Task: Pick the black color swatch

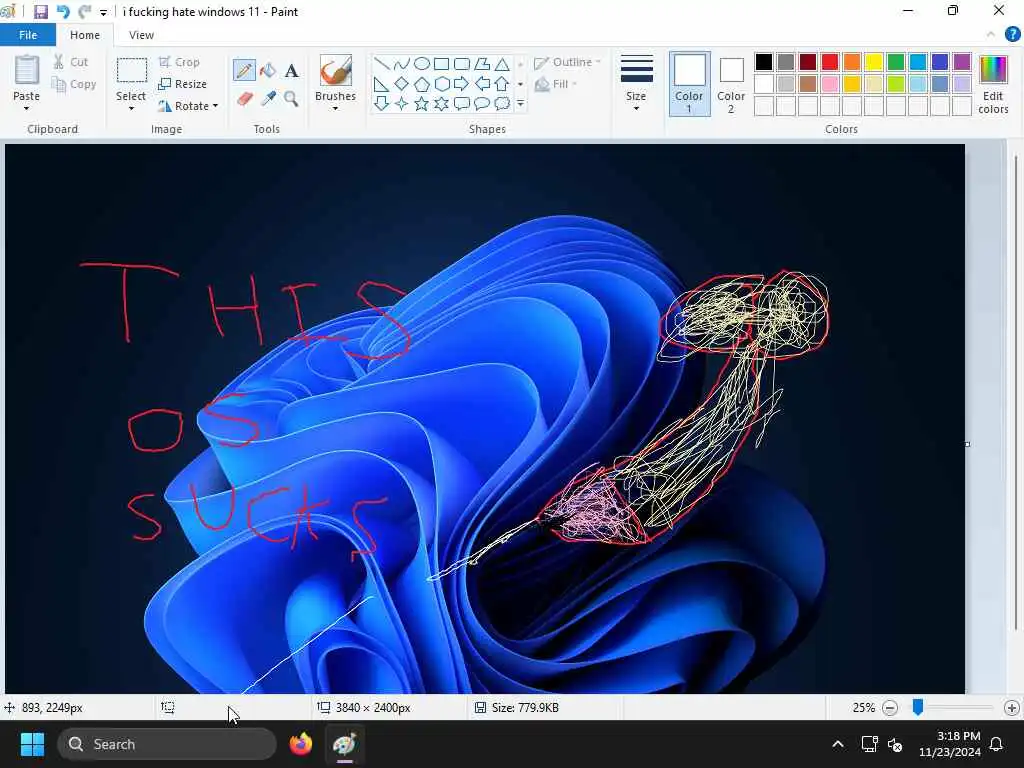Action: (x=763, y=62)
